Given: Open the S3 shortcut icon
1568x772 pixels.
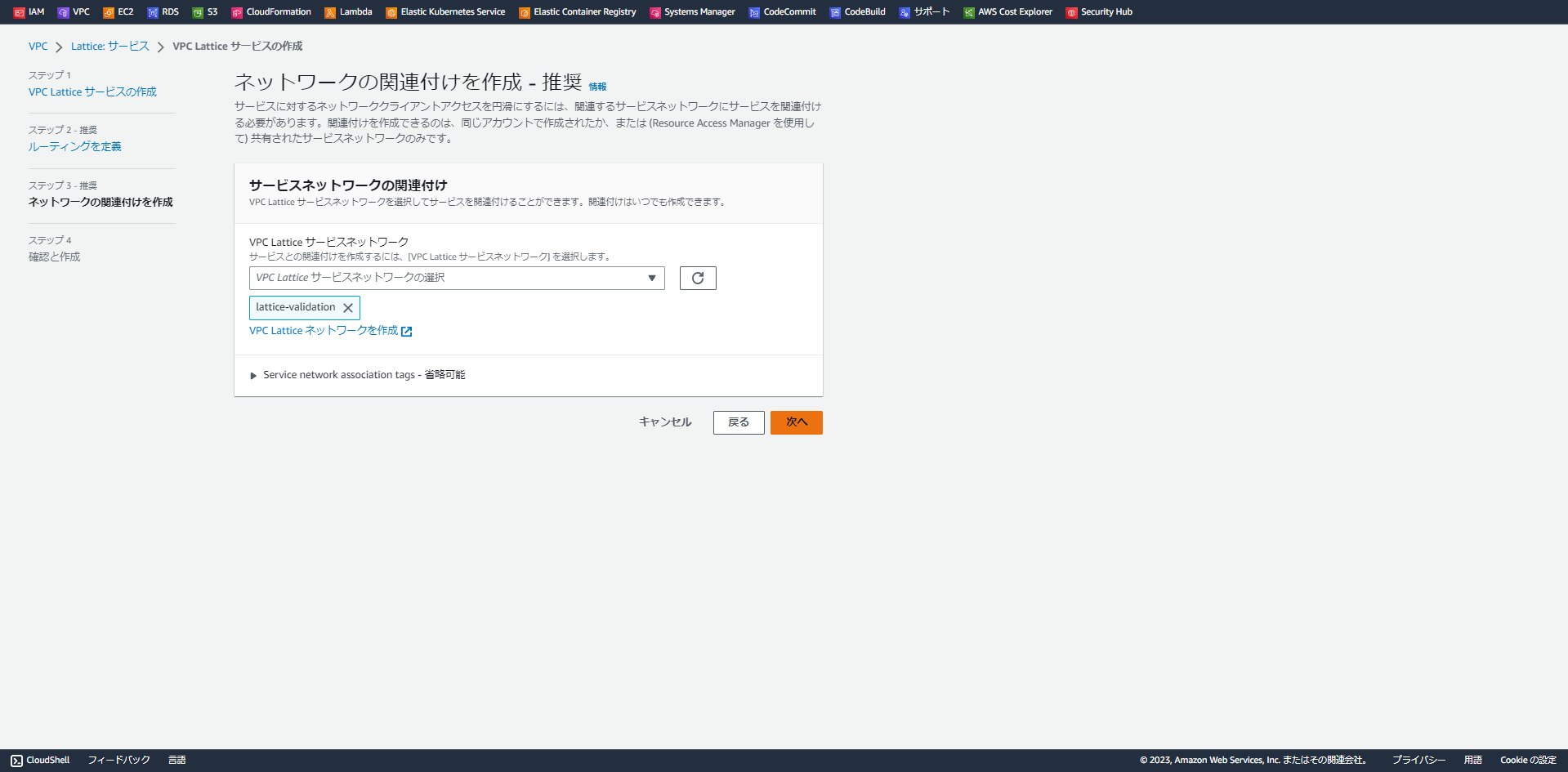Looking at the screenshot, I should [198, 12].
